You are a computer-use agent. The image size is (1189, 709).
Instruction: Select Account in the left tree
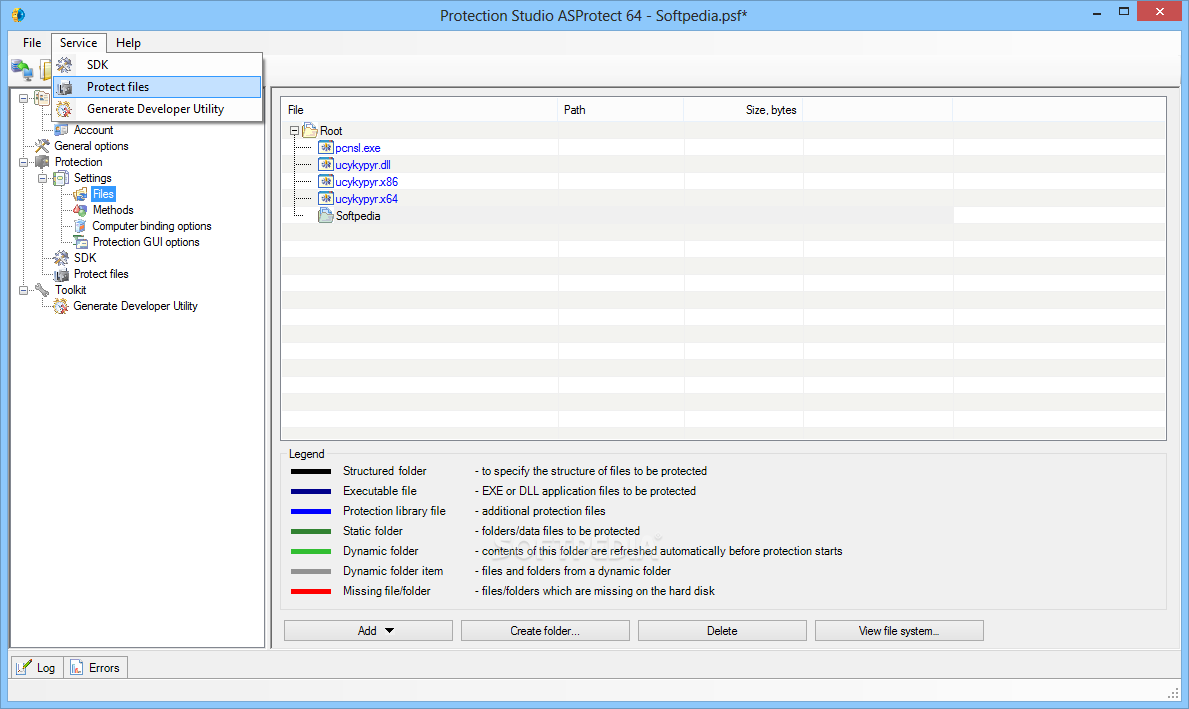(x=93, y=130)
